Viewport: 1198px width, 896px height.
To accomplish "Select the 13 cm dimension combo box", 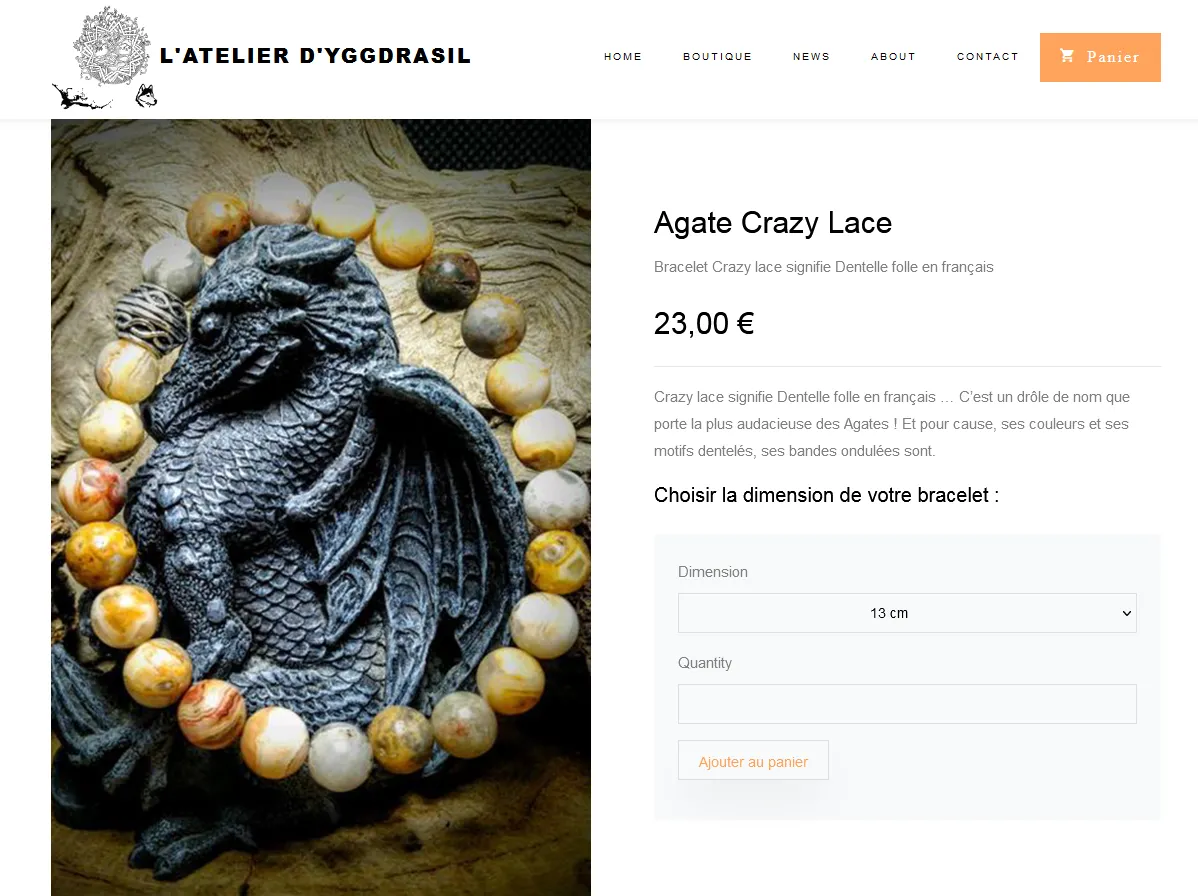I will click(x=907, y=613).
